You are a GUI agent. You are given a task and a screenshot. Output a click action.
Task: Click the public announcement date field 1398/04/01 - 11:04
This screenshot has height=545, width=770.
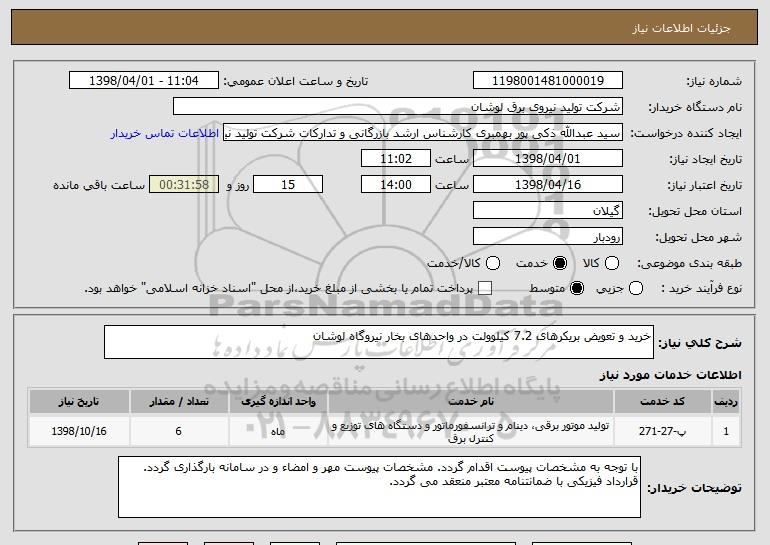(144, 81)
